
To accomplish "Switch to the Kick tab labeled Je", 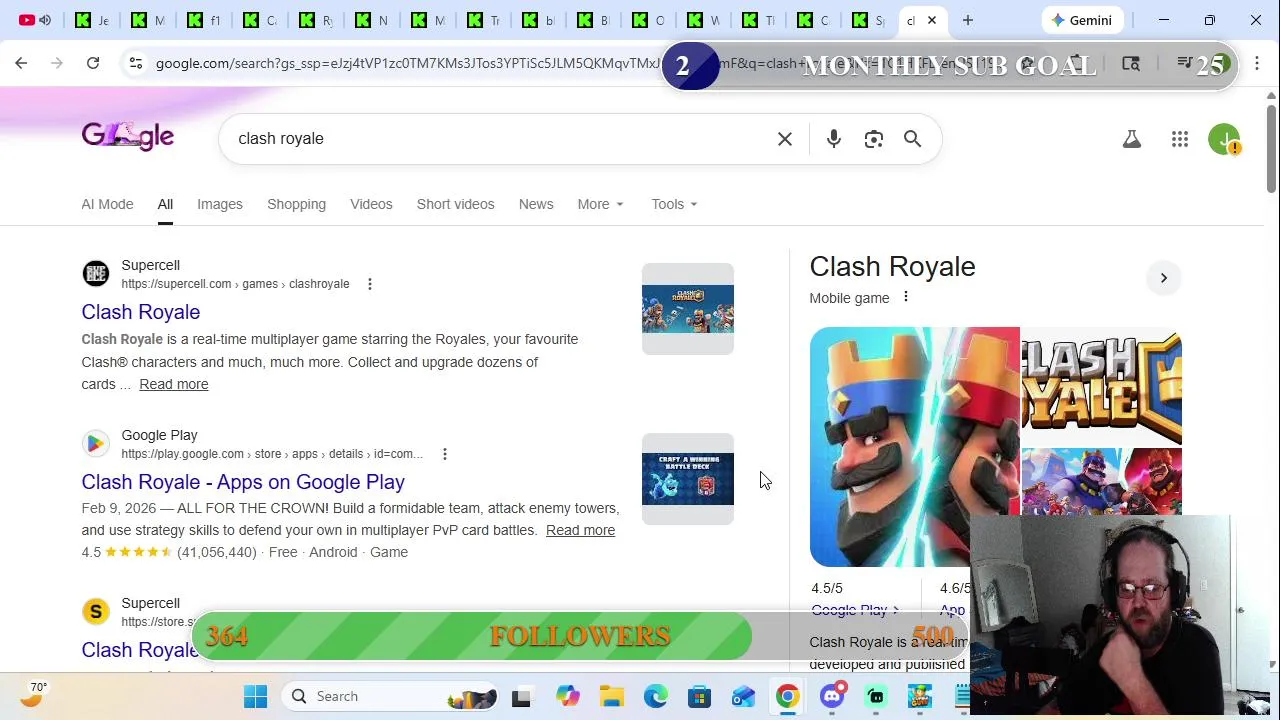I will click(x=92, y=20).
